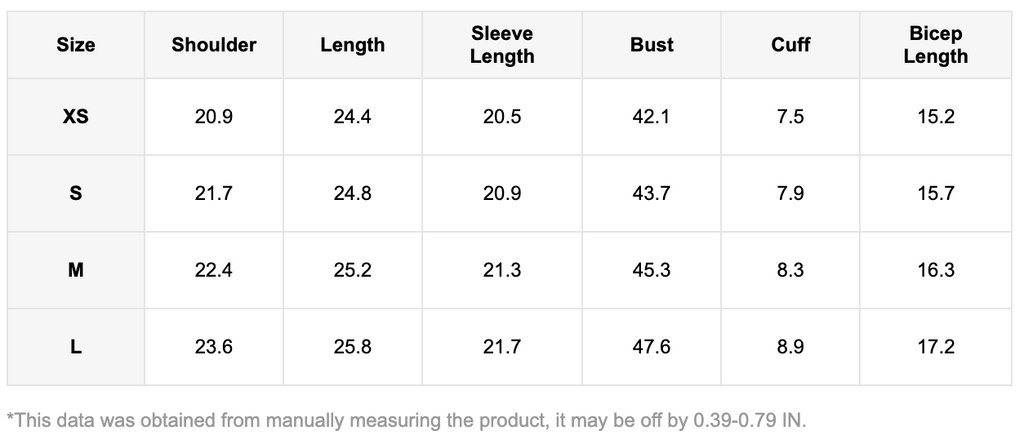Select the Bust column header
Screen dimensions: 1024x444
tap(652, 45)
